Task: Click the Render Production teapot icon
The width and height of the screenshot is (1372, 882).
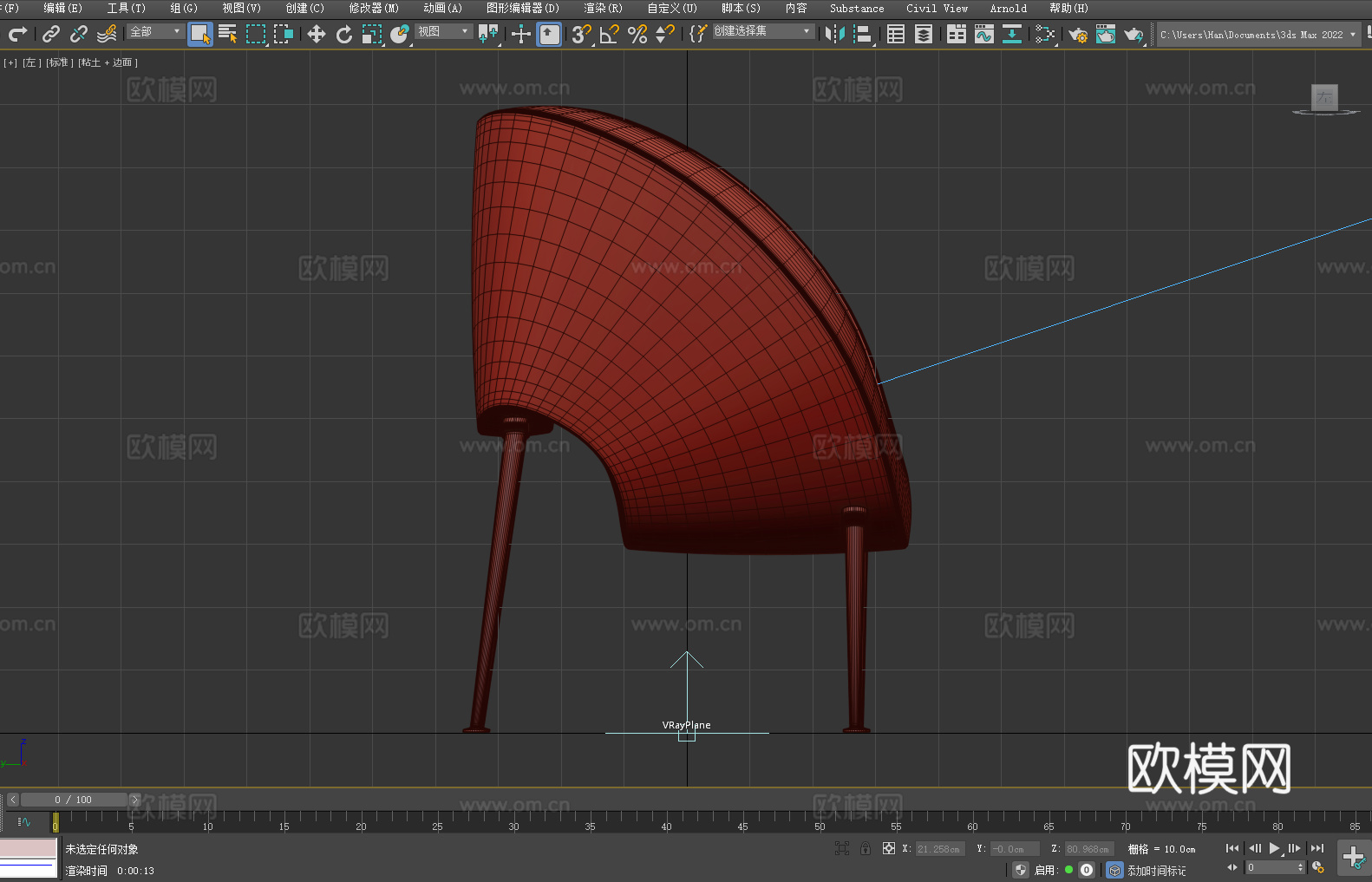Action: tap(1134, 34)
